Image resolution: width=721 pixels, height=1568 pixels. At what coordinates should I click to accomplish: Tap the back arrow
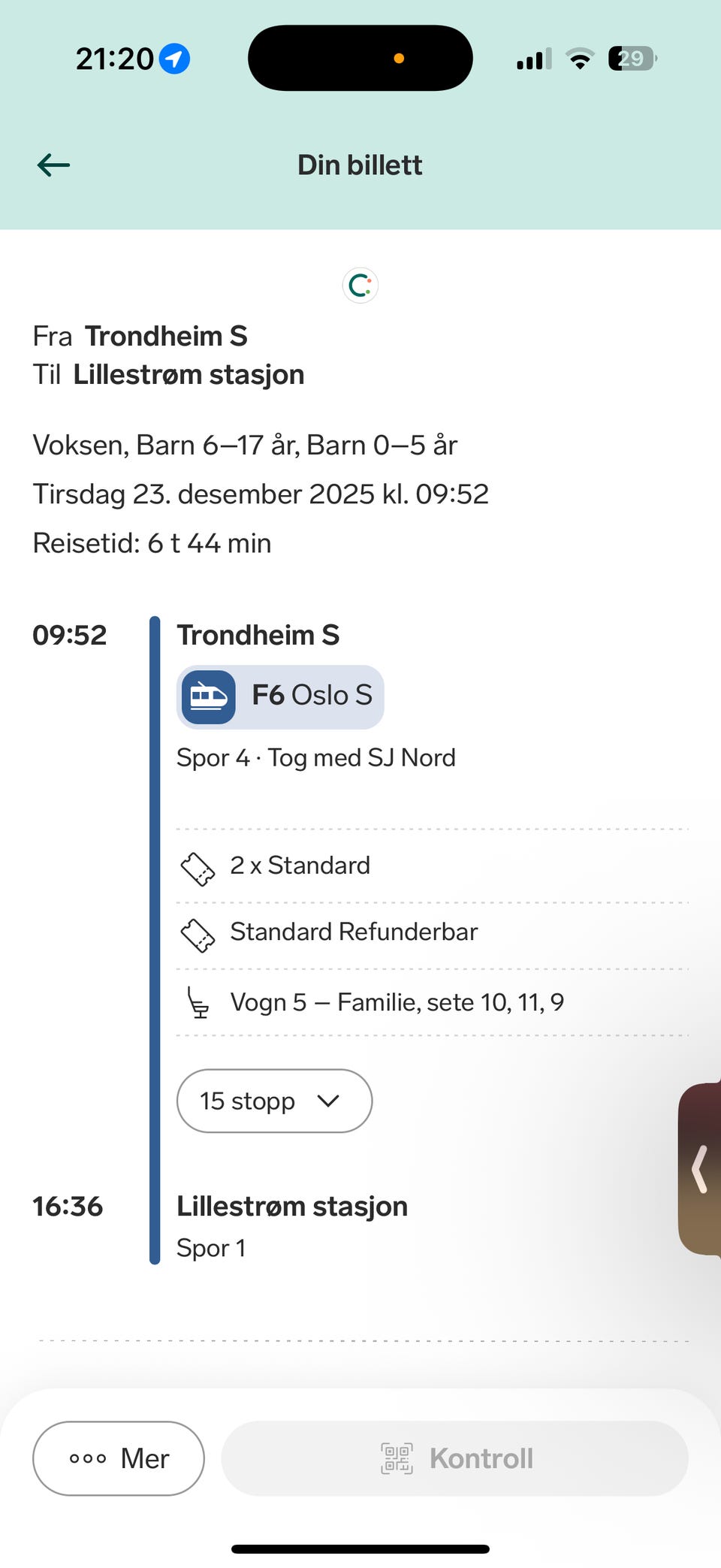pos(53,165)
